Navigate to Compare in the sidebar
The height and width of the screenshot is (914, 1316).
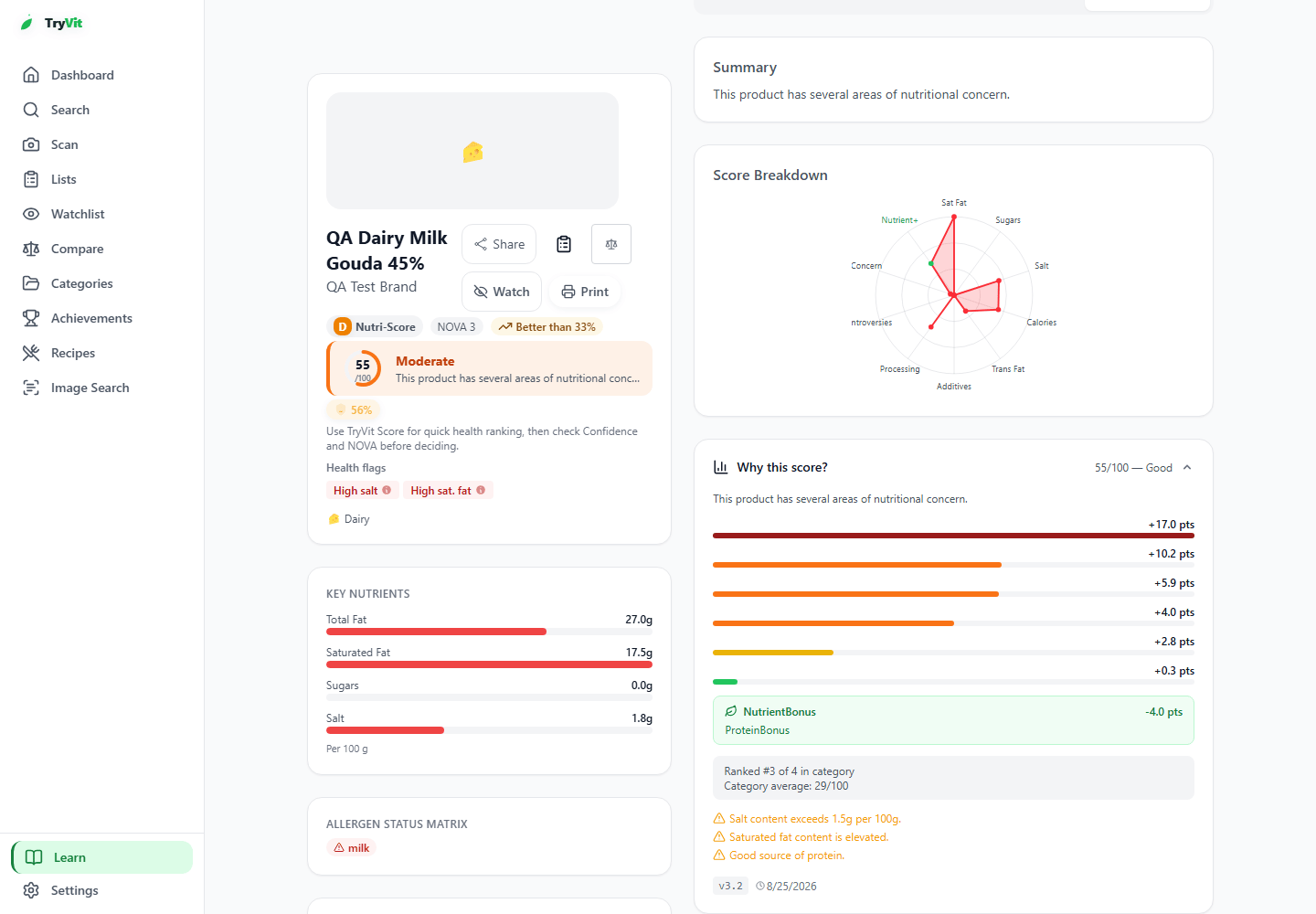102,249
